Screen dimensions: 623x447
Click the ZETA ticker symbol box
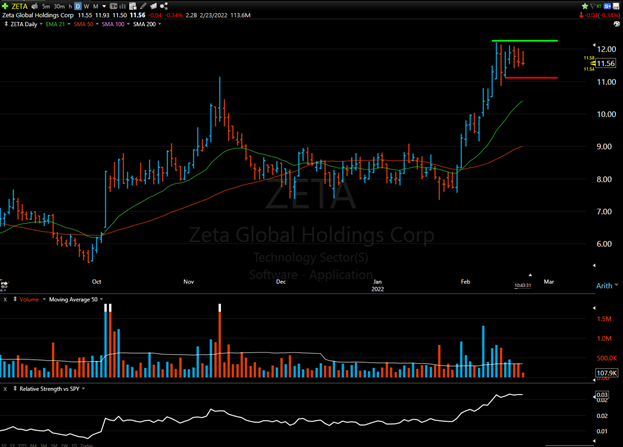(x=19, y=6)
